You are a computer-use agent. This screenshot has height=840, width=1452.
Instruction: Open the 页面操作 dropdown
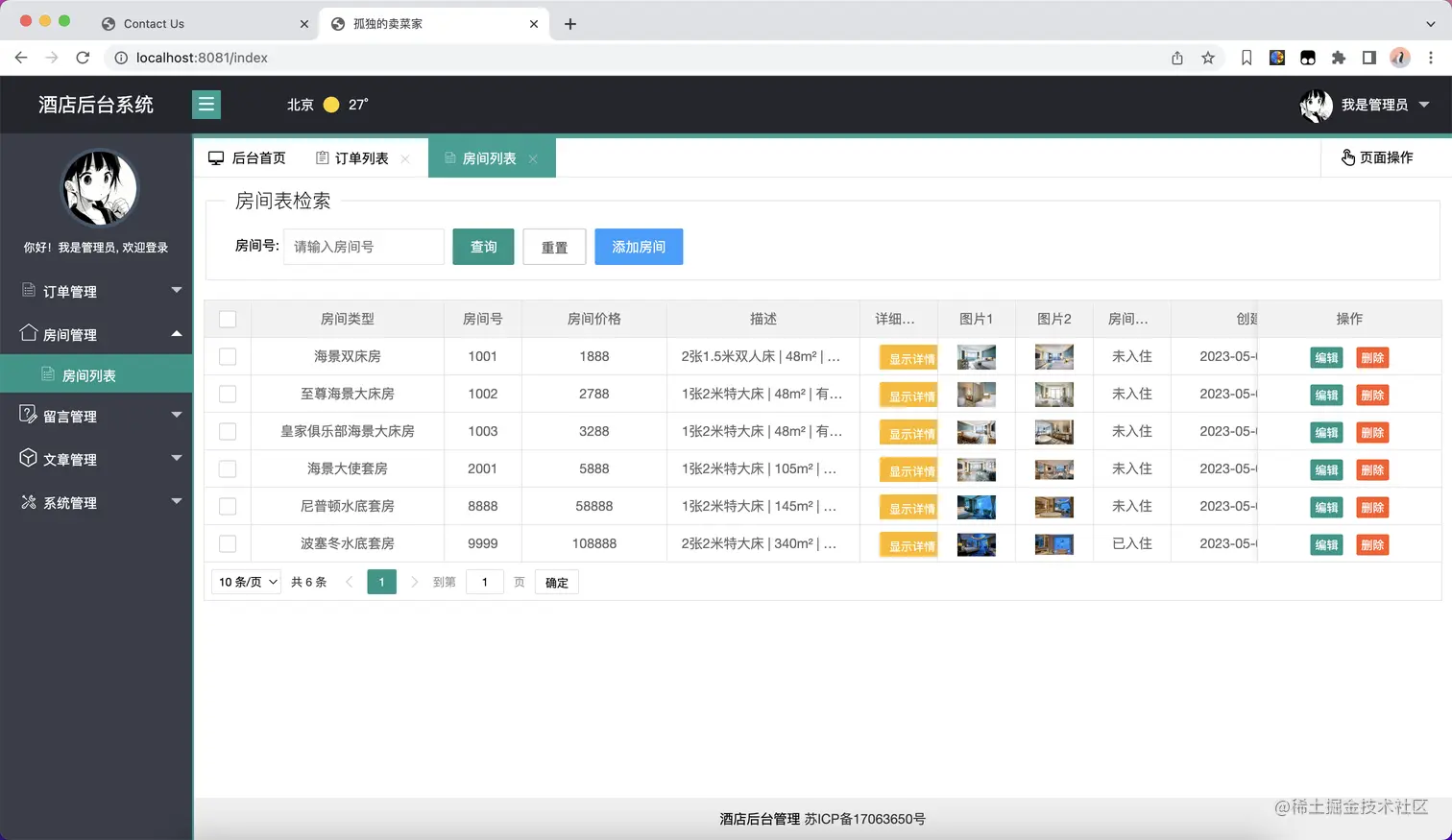coord(1377,157)
